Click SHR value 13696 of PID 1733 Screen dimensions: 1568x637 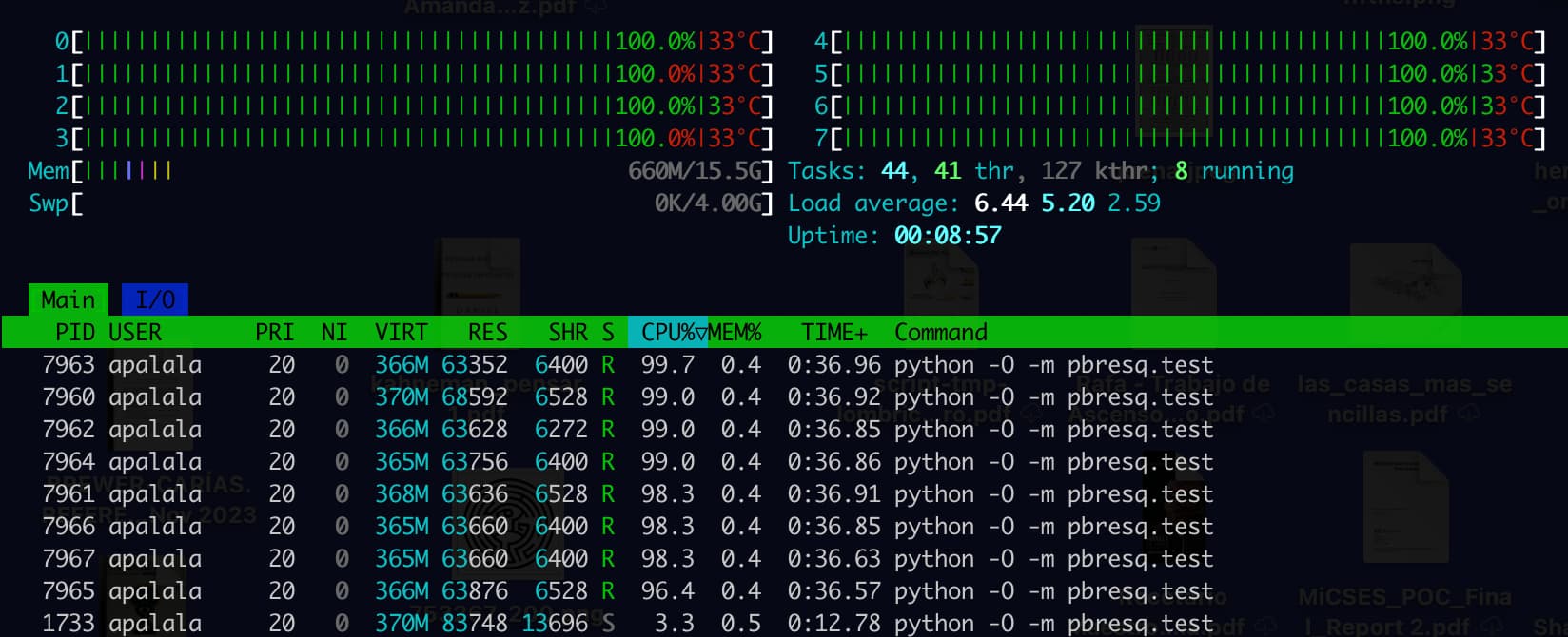(555, 623)
